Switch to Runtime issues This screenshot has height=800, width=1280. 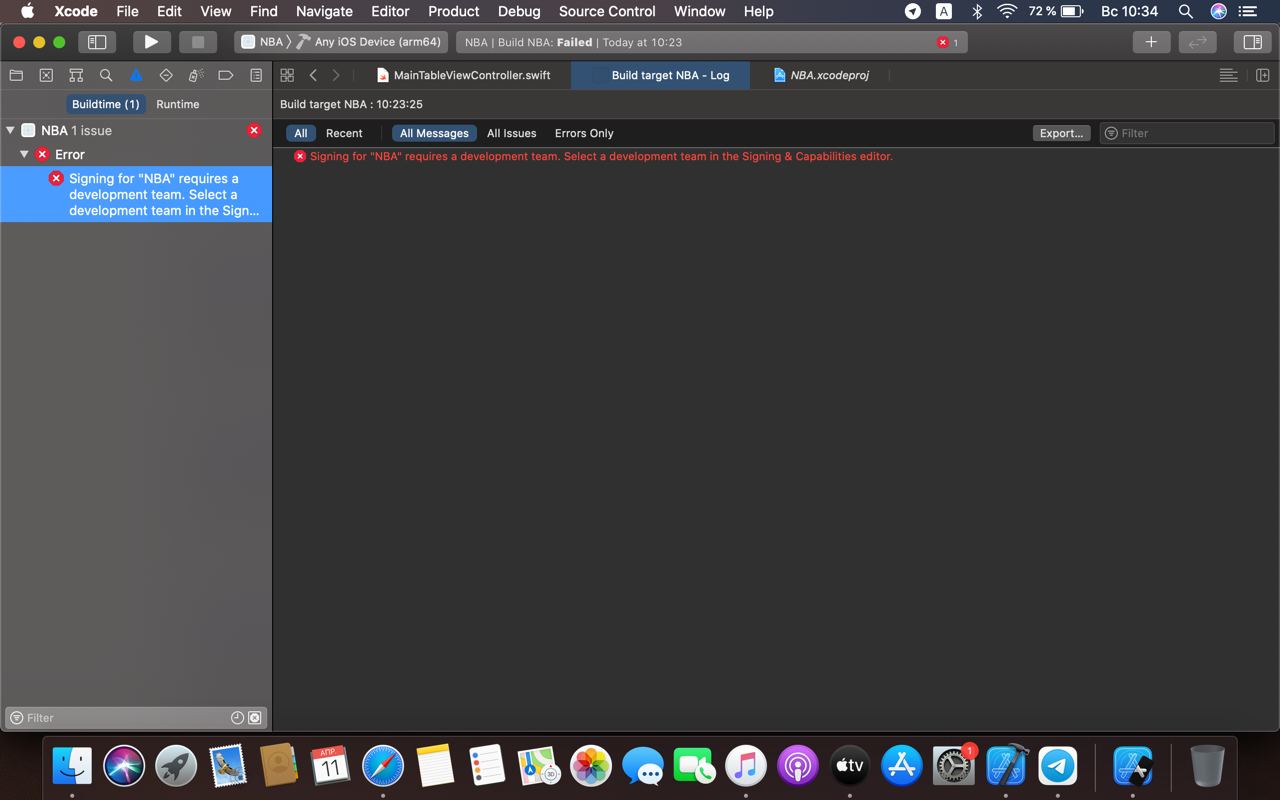click(177, 104)
